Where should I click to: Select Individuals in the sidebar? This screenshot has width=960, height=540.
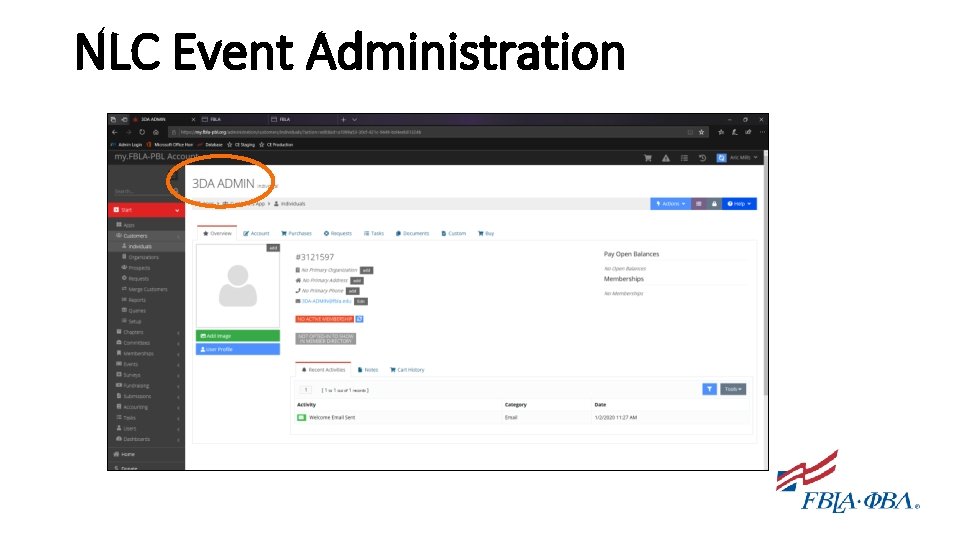tap(140, 247)
